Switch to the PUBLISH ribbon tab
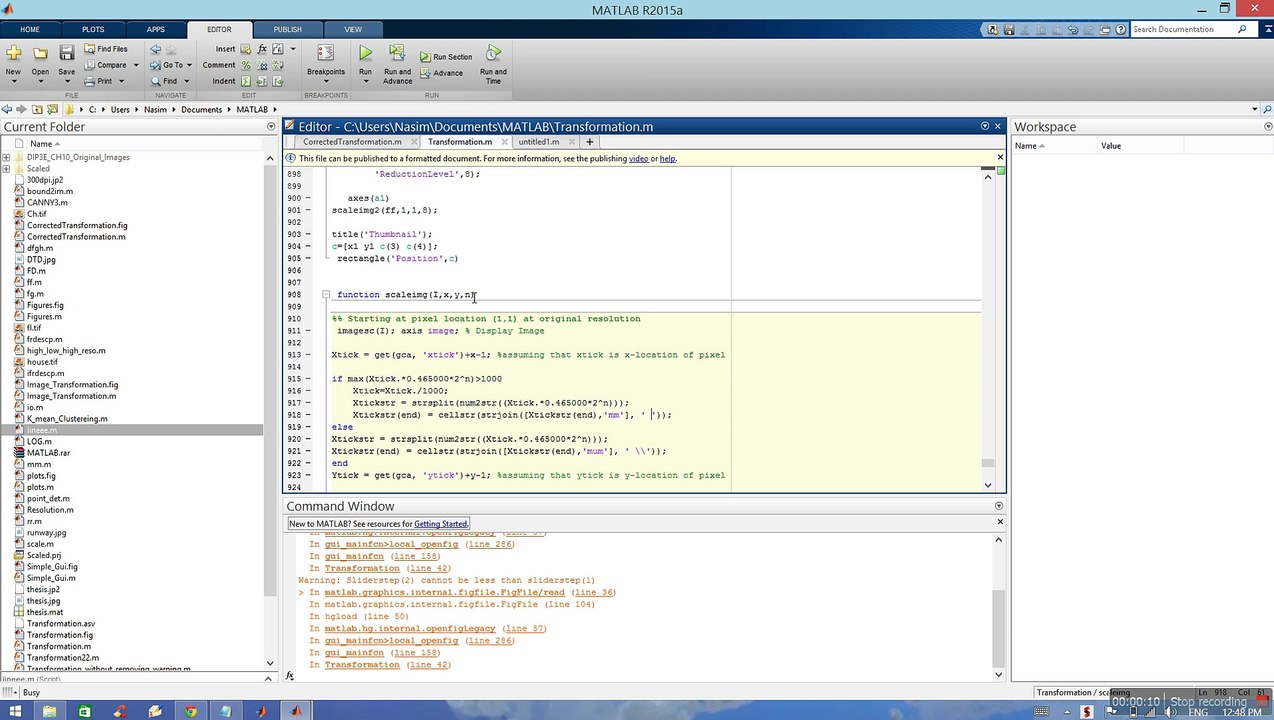The height and width of the screenshot is (720, 1274). tap(288, 29)
